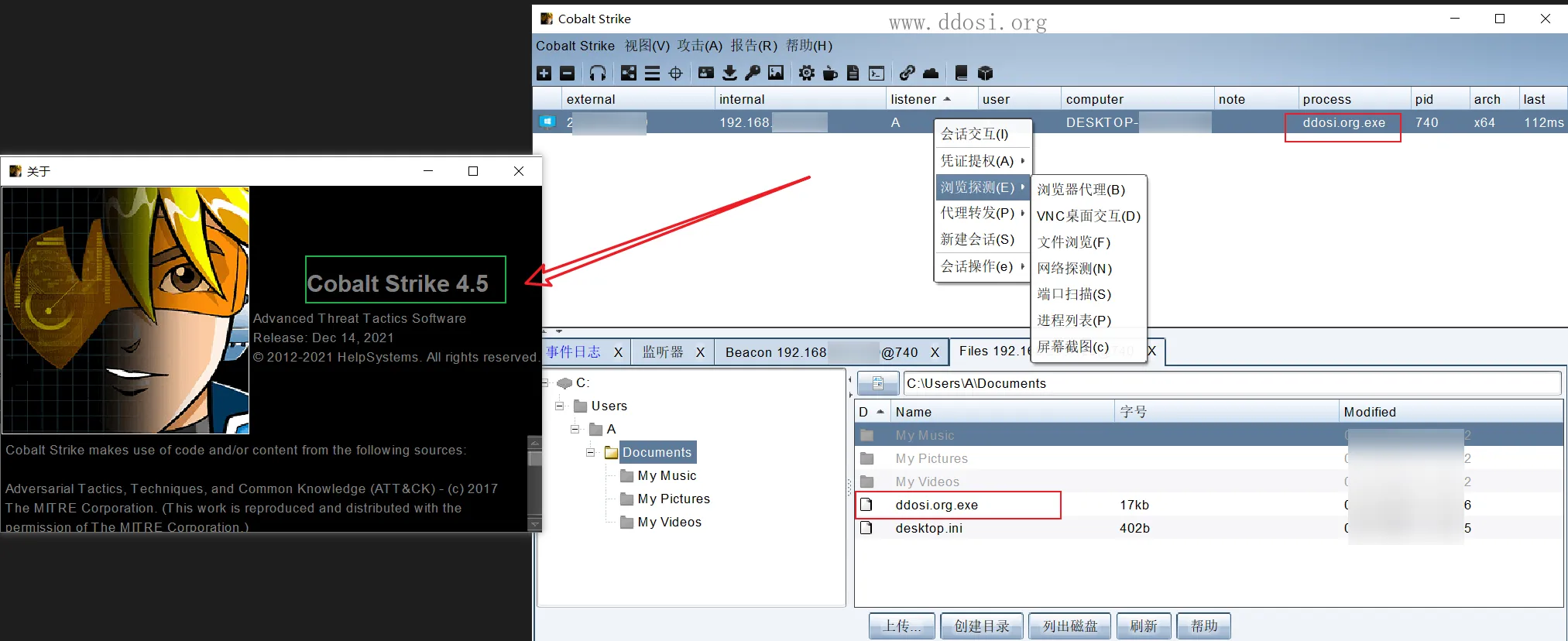Choose 新建会话(S) in the context menu
This screenshot has height=641, width=1568.
pyautogui.click(x=983, y=239)
